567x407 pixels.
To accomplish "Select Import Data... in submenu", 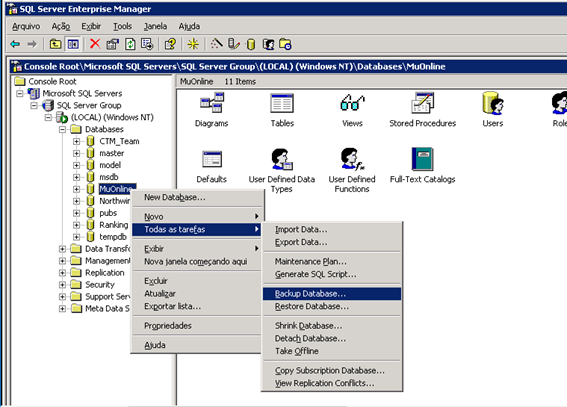I will pos(332,230).
